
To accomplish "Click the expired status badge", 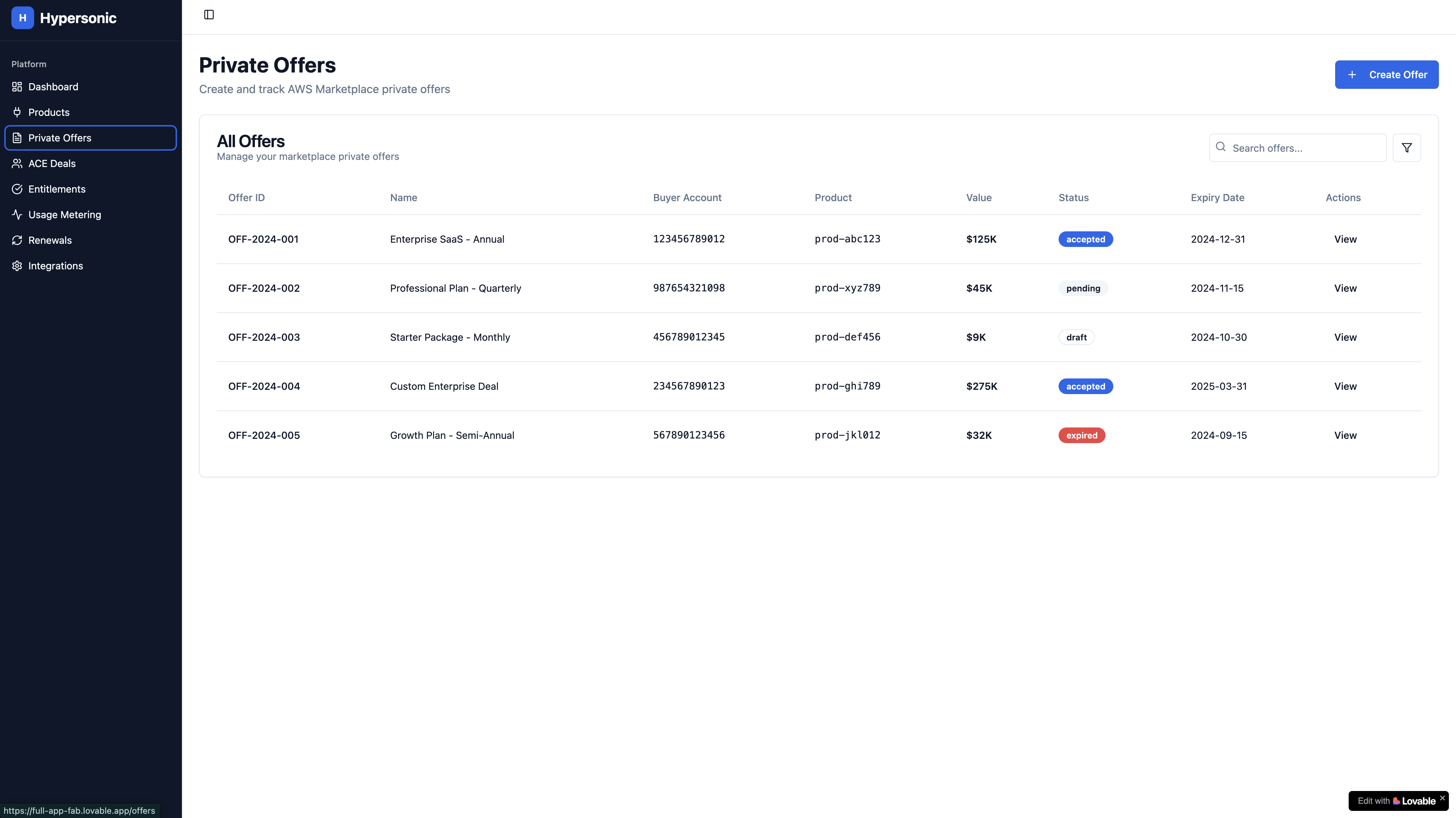I will tap(1081, 436).
